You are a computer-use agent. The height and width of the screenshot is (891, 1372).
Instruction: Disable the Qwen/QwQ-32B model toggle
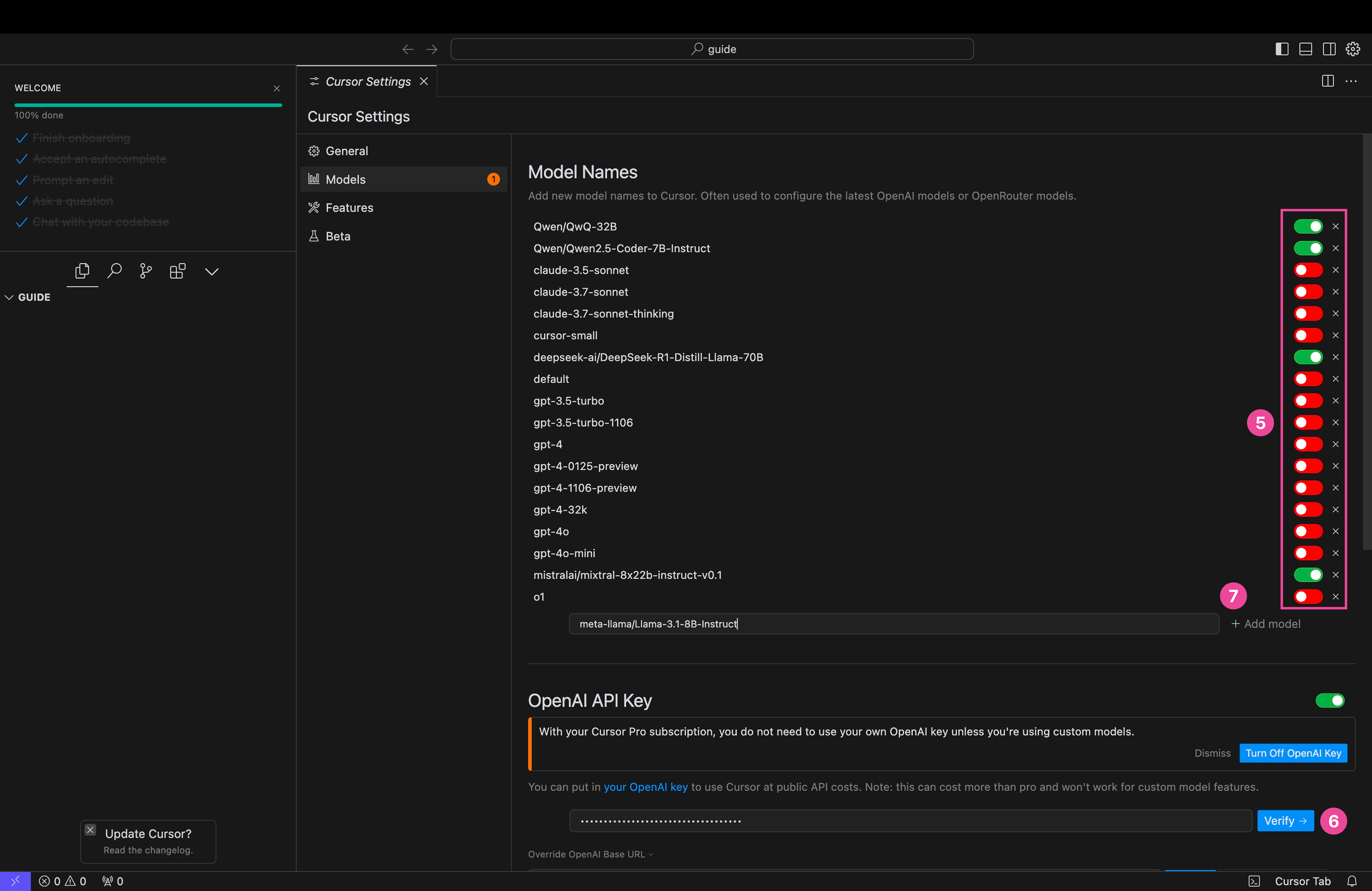click(x=1308, y=226)
